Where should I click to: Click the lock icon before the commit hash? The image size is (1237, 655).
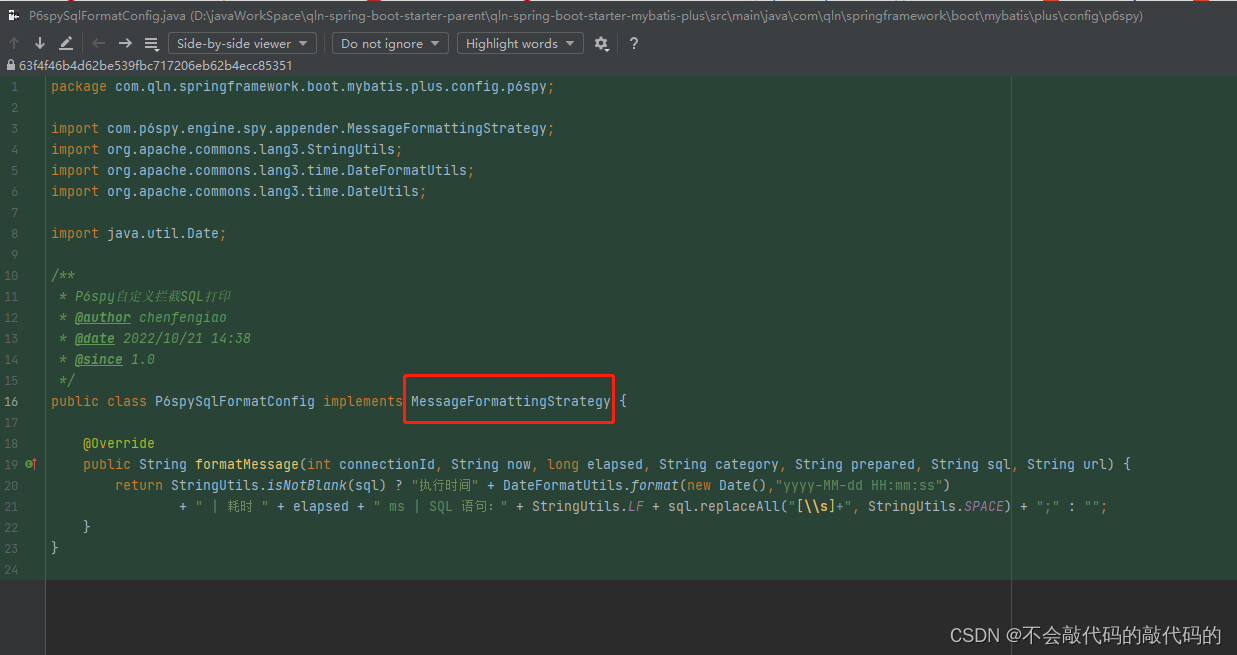click(x=9, y=64)
